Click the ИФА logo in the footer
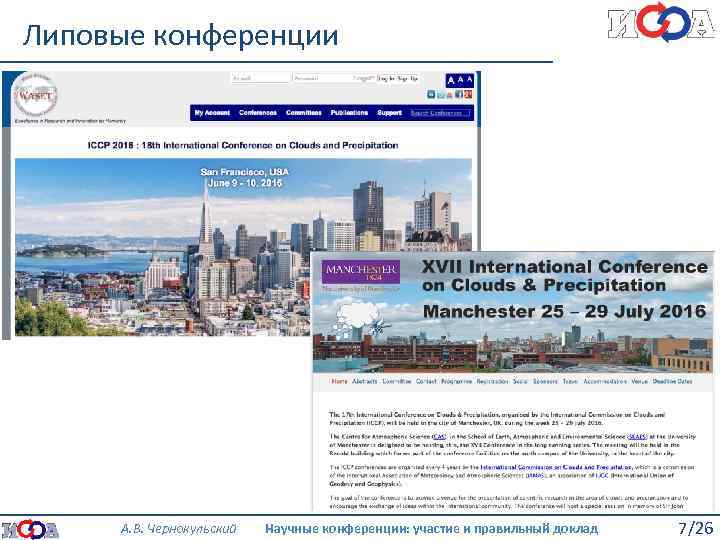 tap(30, 529)
